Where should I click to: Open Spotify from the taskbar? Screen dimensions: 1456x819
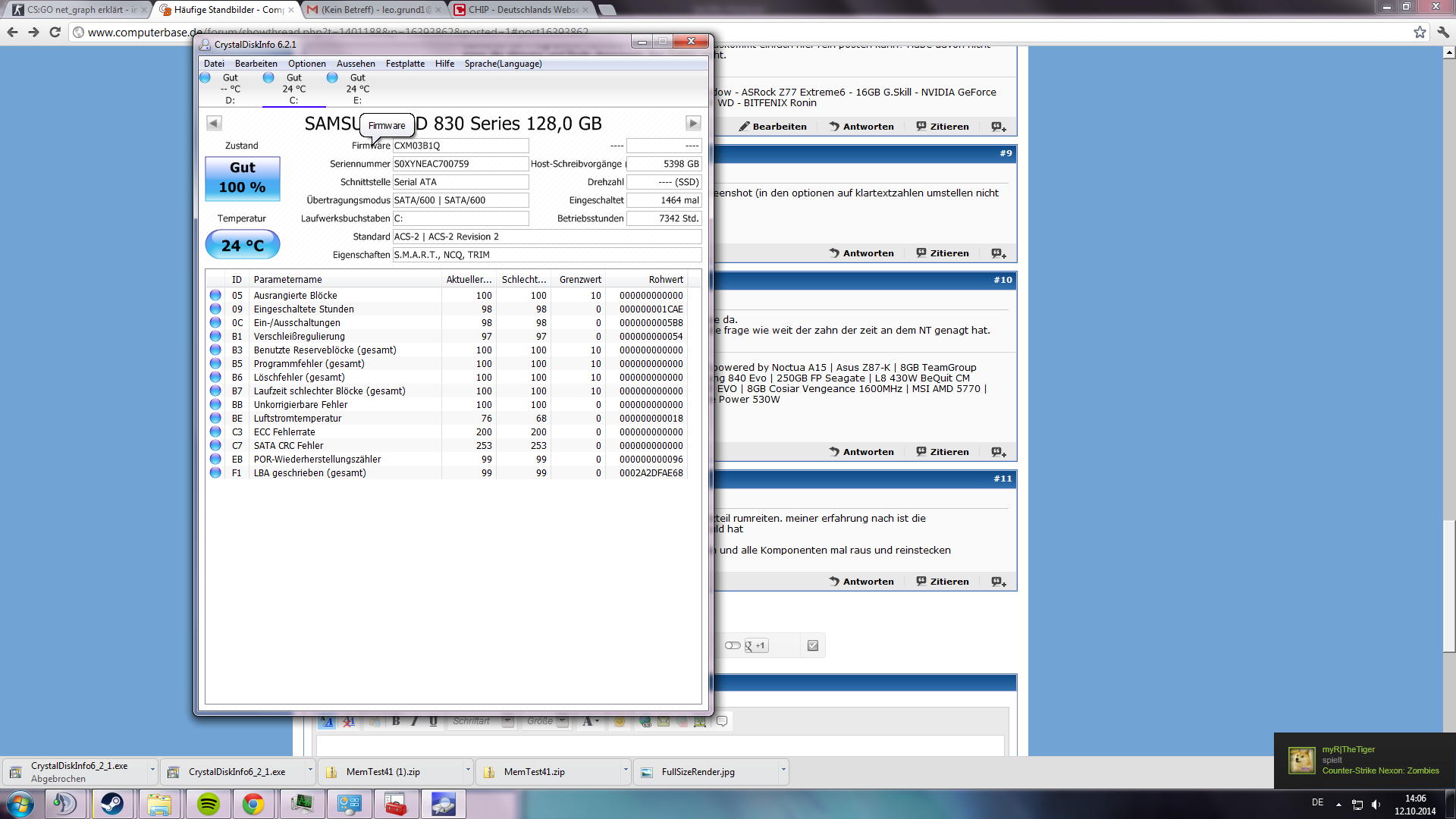tap(208, 804)
